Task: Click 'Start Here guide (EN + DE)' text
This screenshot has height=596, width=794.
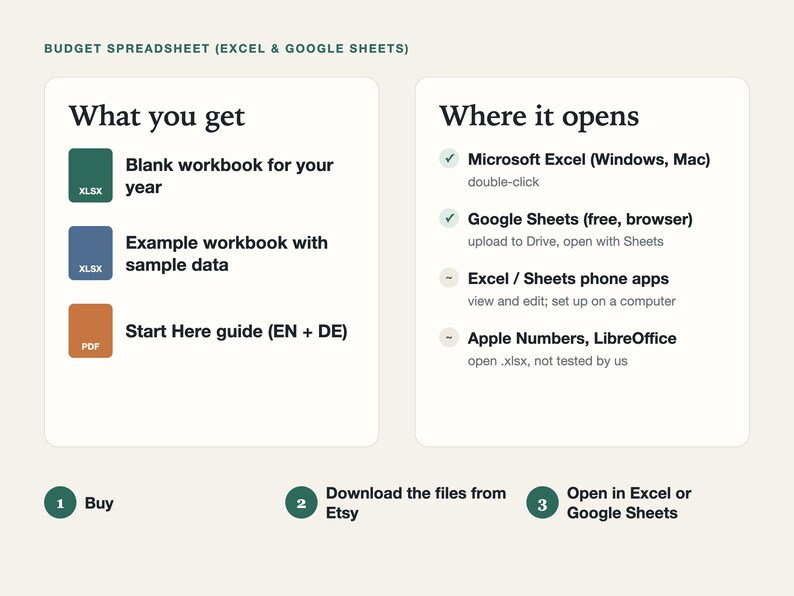Action: (x=236, y=331)
